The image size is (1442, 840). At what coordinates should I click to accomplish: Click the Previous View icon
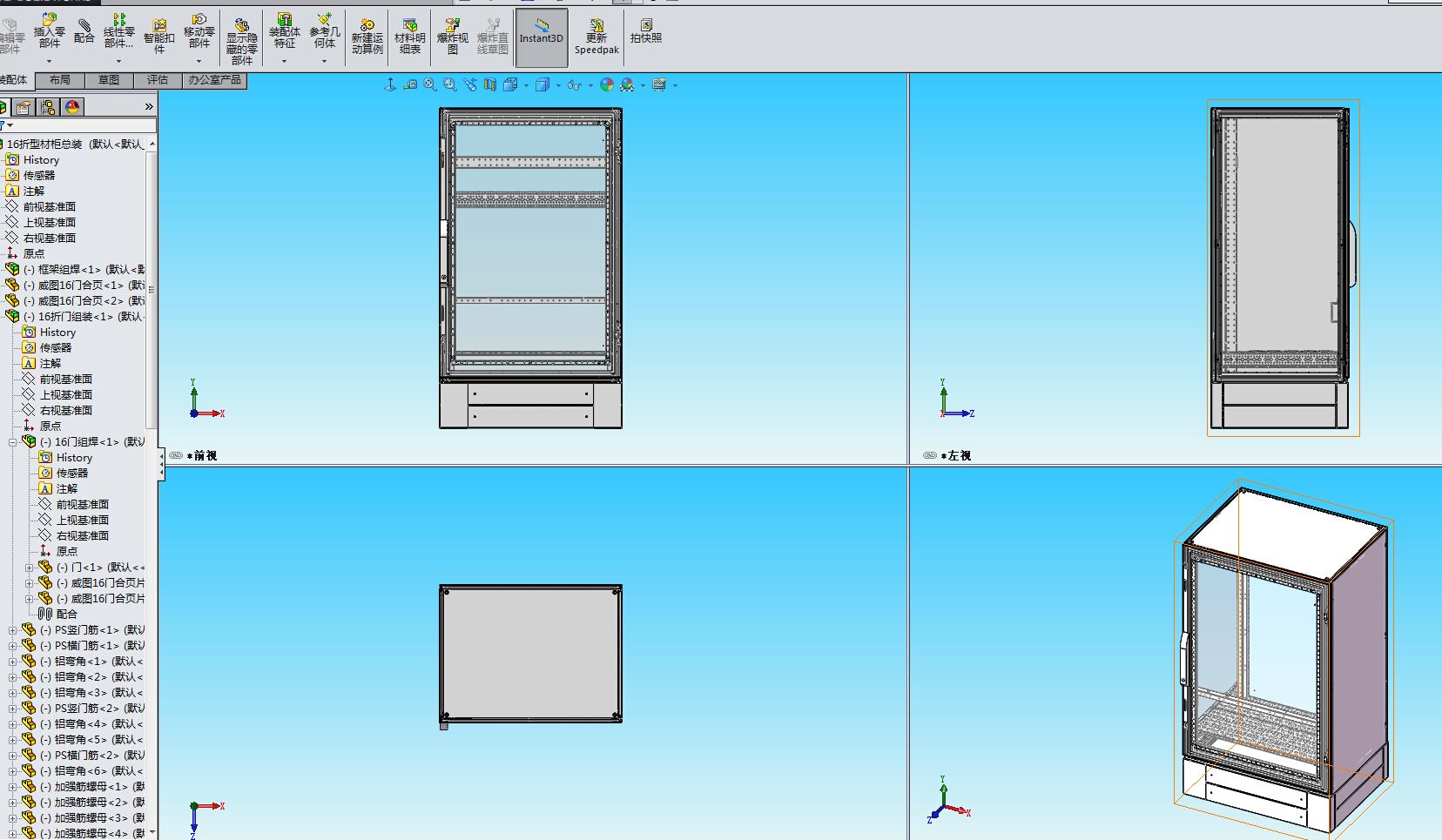[470, 84]
